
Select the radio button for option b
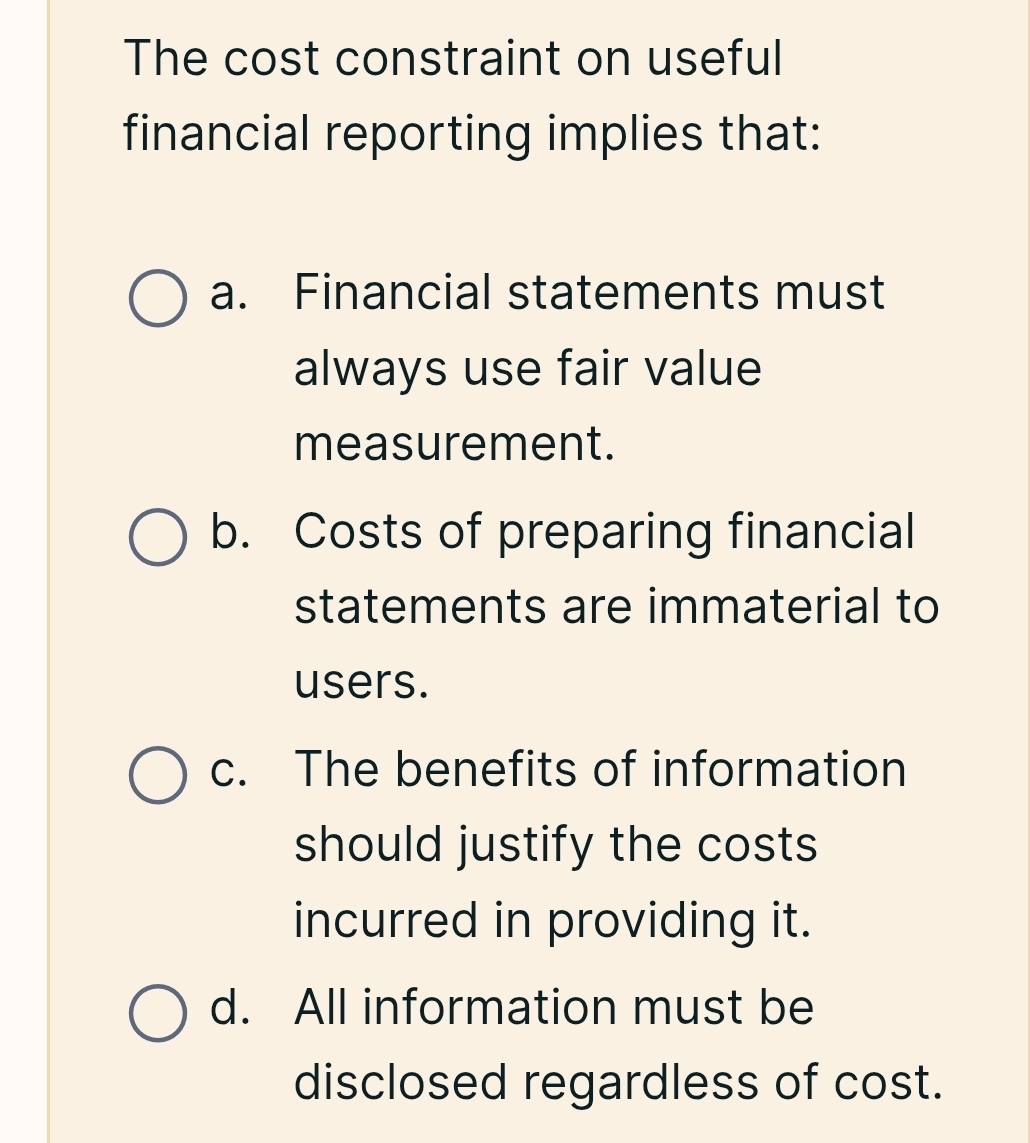[157, 538]
